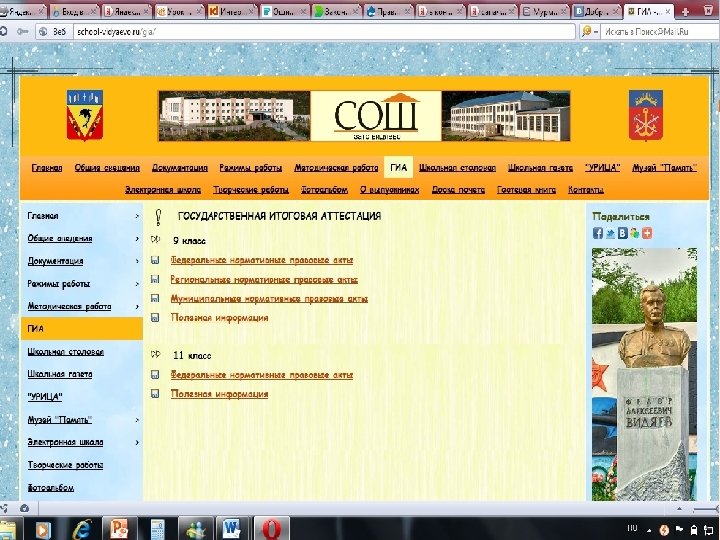Open 9 класс 'Полезная информация' link
Image resolution: width=720 pixels, height=540 pixels.
point(219,317)
